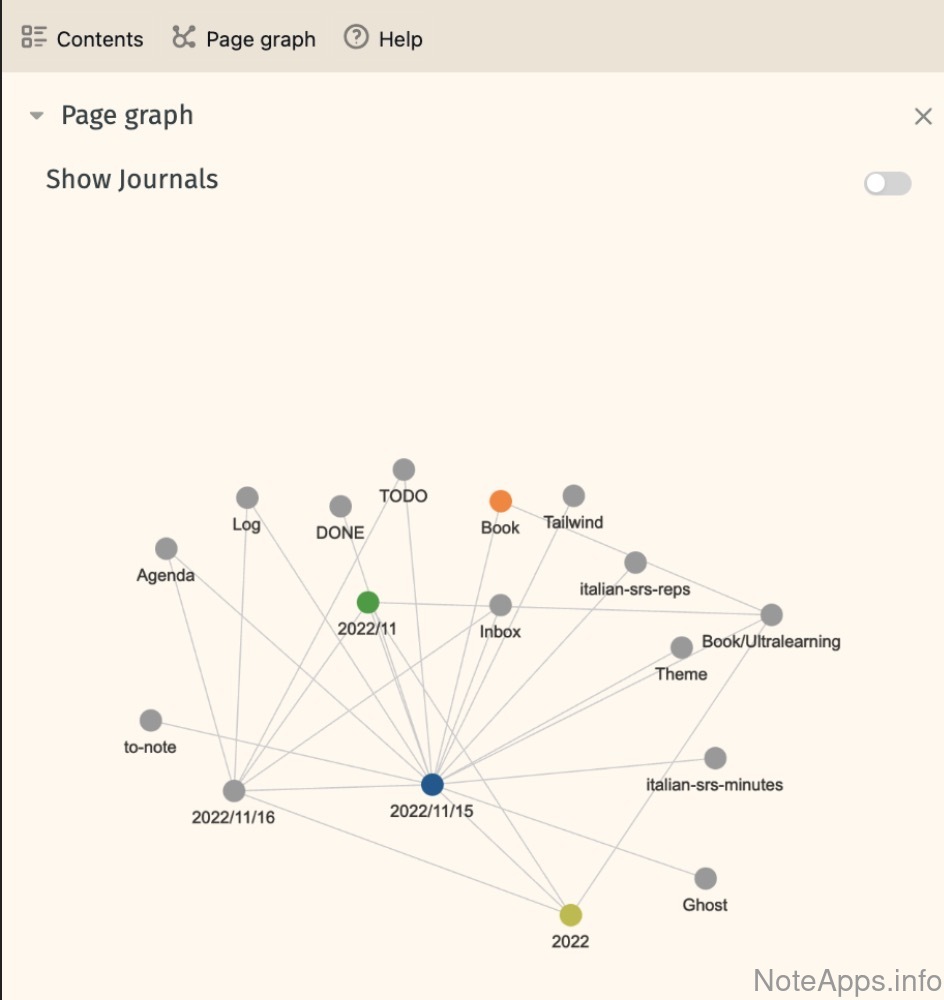Collapse the Page graph section arrow

pyautogui.click(x=37, y=116)
